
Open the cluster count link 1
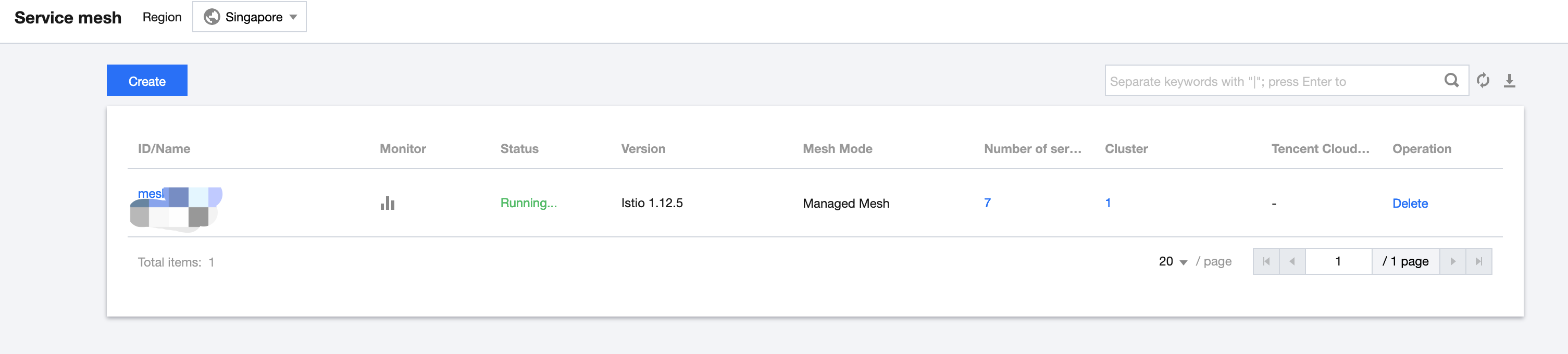(x=1108, y=203)
